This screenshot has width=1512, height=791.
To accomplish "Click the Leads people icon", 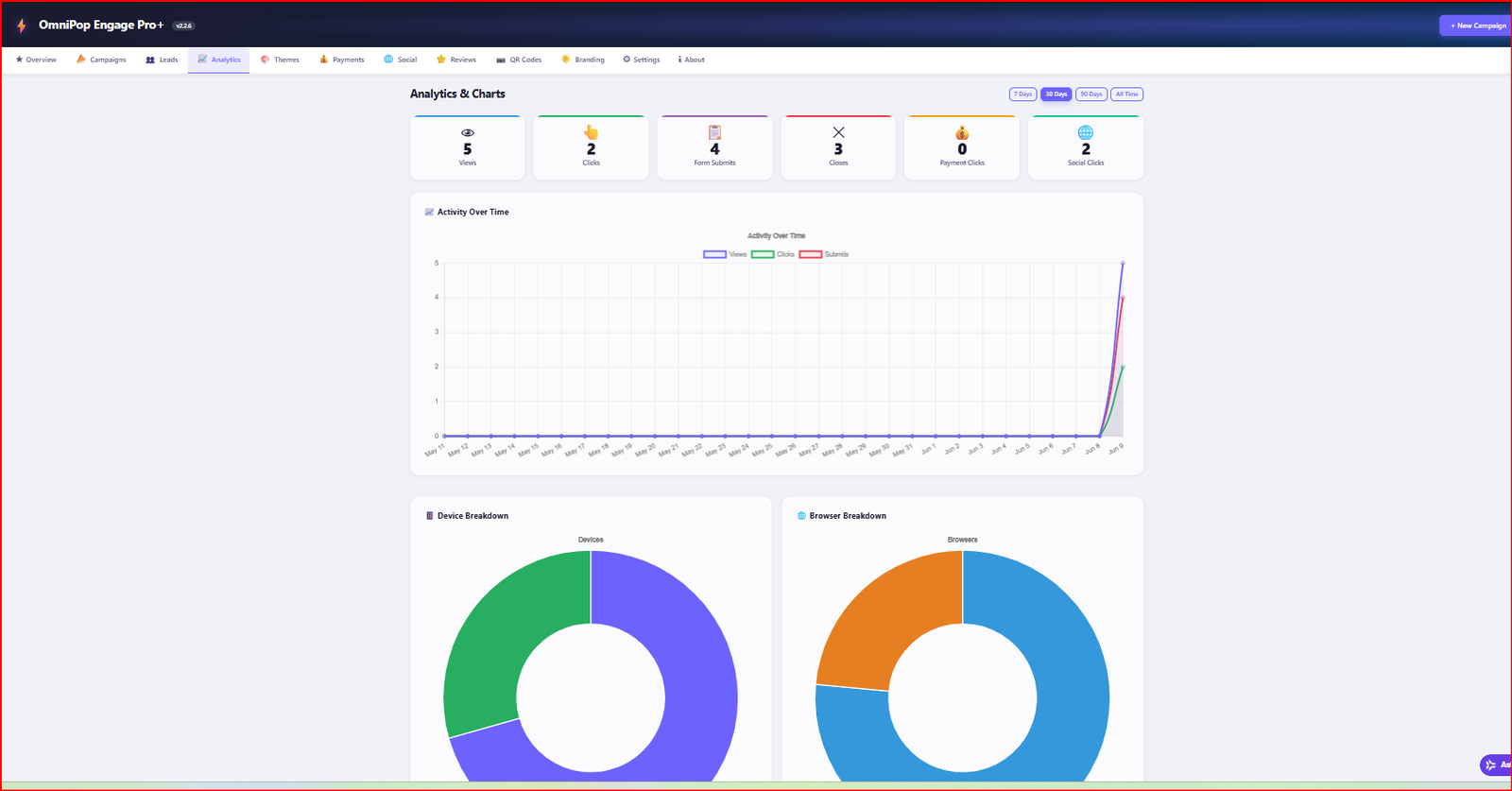I will tap(150, 60).
